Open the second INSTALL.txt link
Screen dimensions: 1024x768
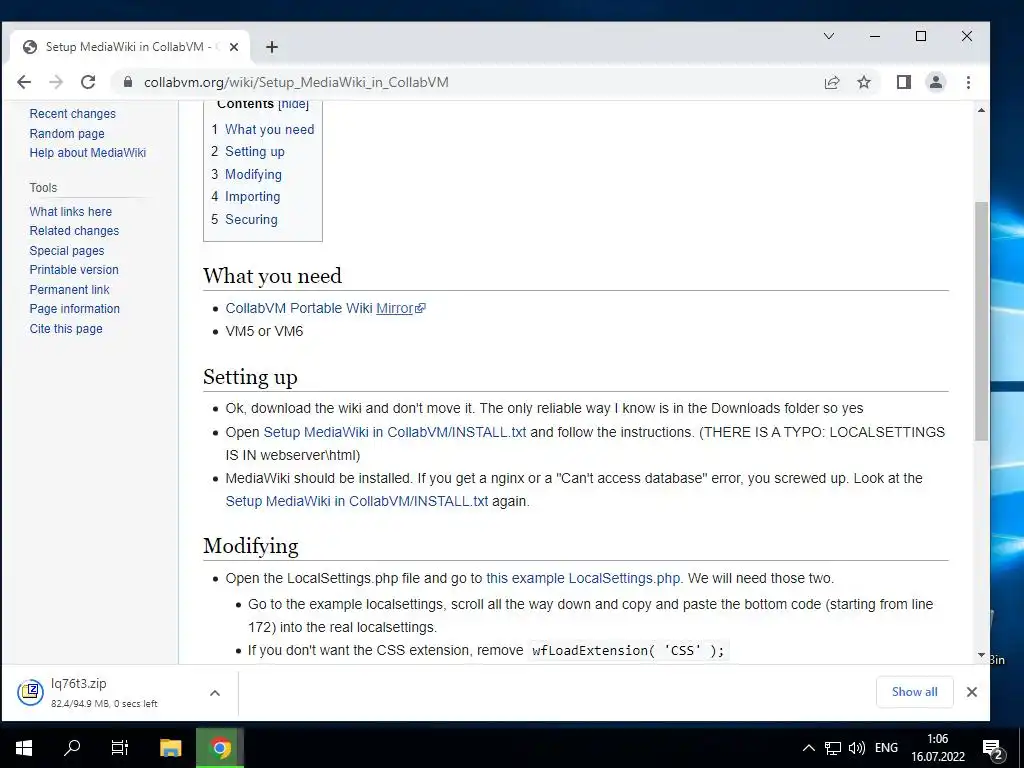357,502
